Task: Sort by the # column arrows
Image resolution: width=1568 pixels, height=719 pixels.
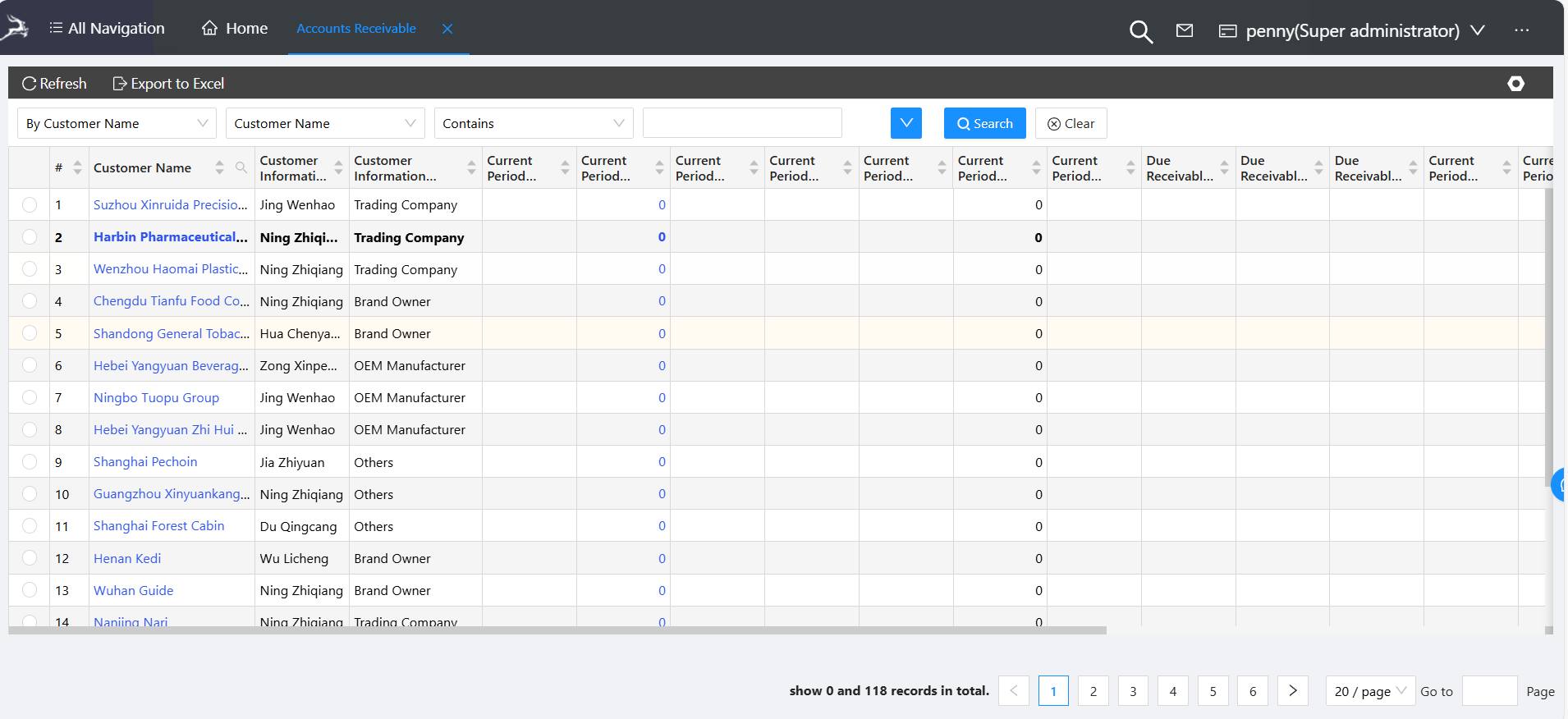Action: click(x=77, y=167)
